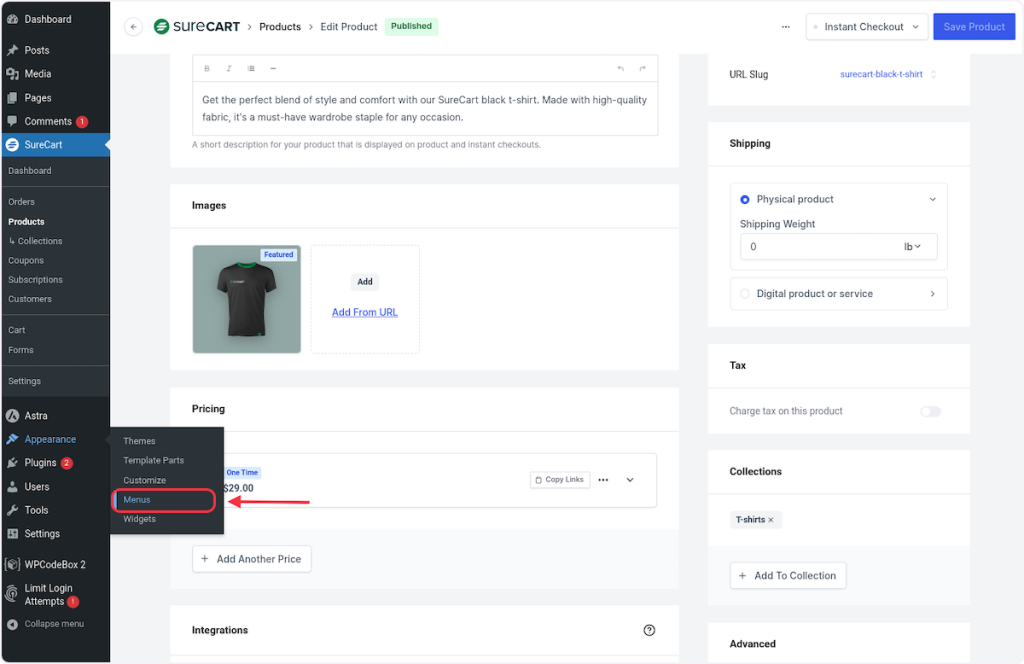This screenshot has height=664, width=1024.
Task: Select the Physical product radio button
Action: click(745, 199)
